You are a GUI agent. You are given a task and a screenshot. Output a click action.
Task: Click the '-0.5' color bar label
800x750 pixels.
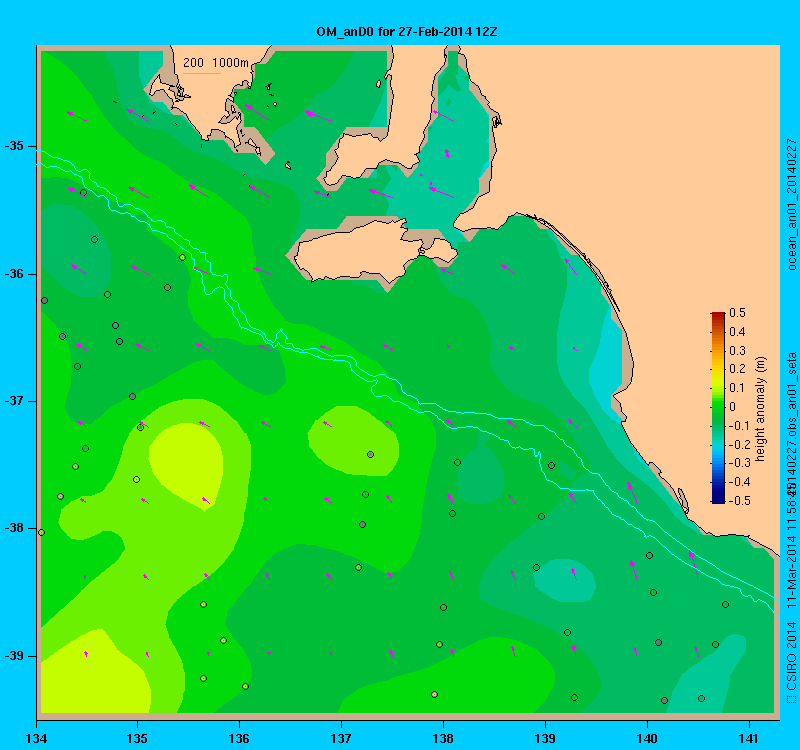pyautogui.click(x=738, y=501)
